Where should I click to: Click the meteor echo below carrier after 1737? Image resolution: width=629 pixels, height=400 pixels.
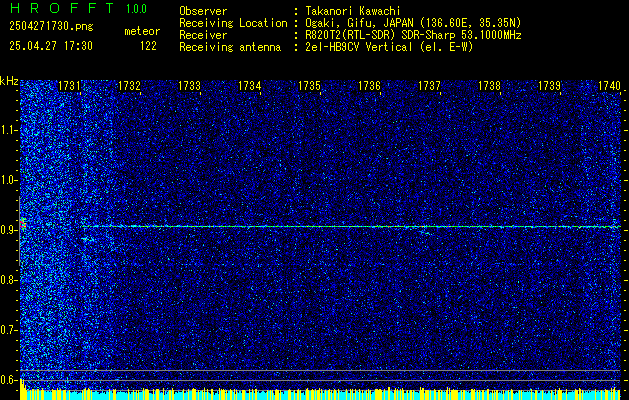pos(425,232)
